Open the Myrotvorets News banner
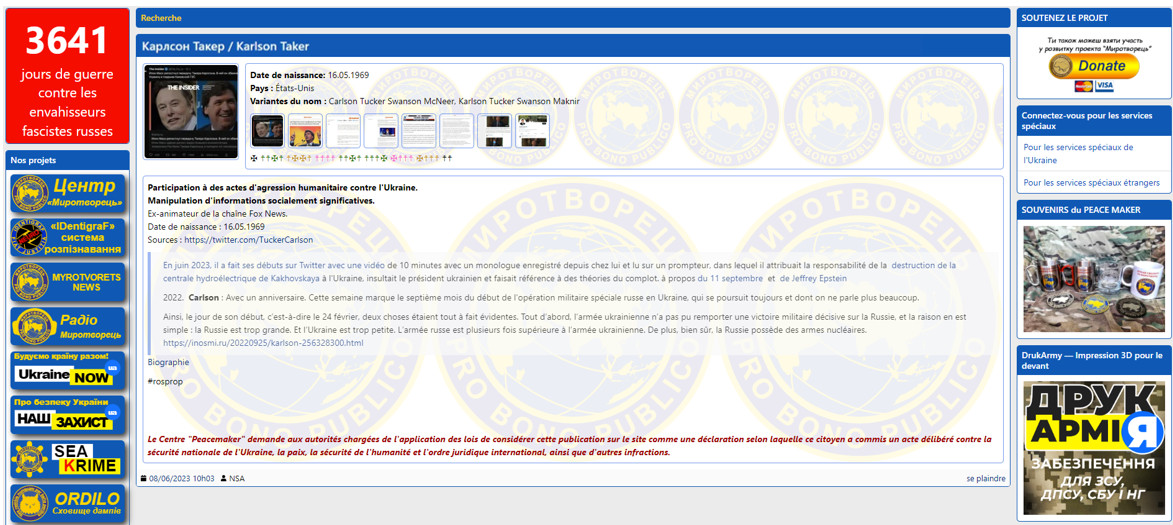The width and height of the screenshot is (1173, 525). coord(68,282)
